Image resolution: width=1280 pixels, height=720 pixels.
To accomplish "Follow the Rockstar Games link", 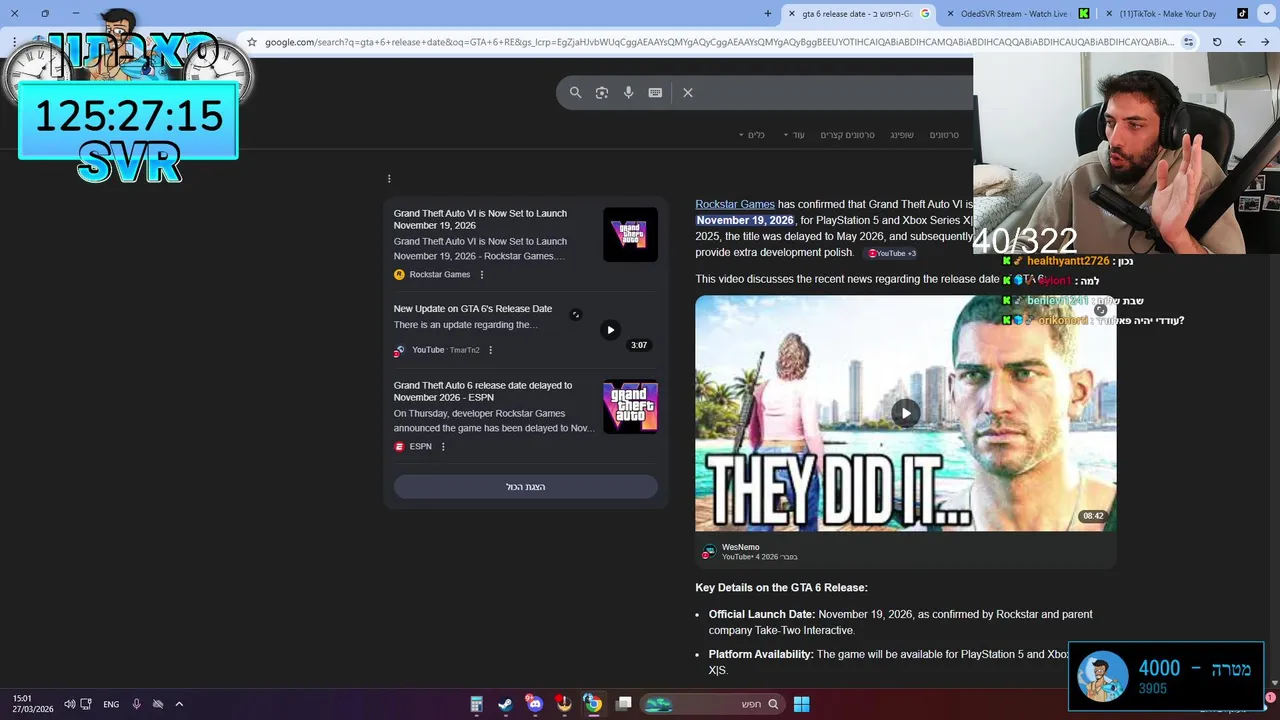I will (x=735, y=204).
